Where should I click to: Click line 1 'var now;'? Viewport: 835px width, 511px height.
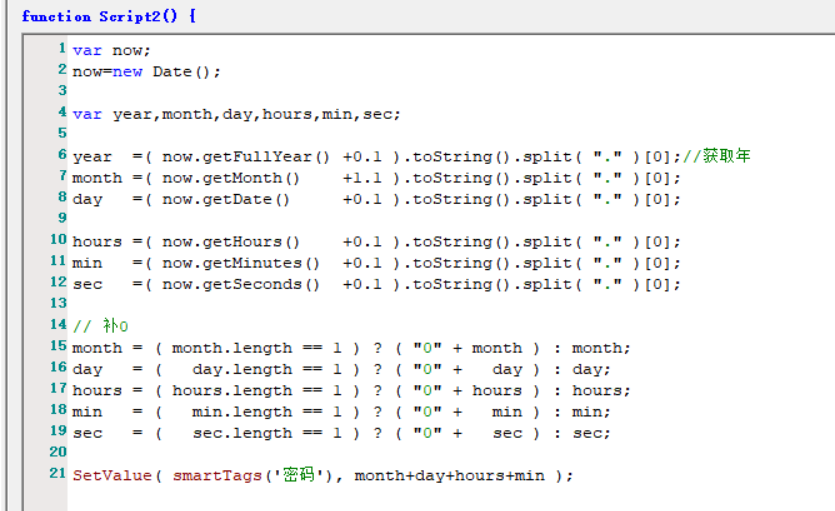click(x=112, y=51)
